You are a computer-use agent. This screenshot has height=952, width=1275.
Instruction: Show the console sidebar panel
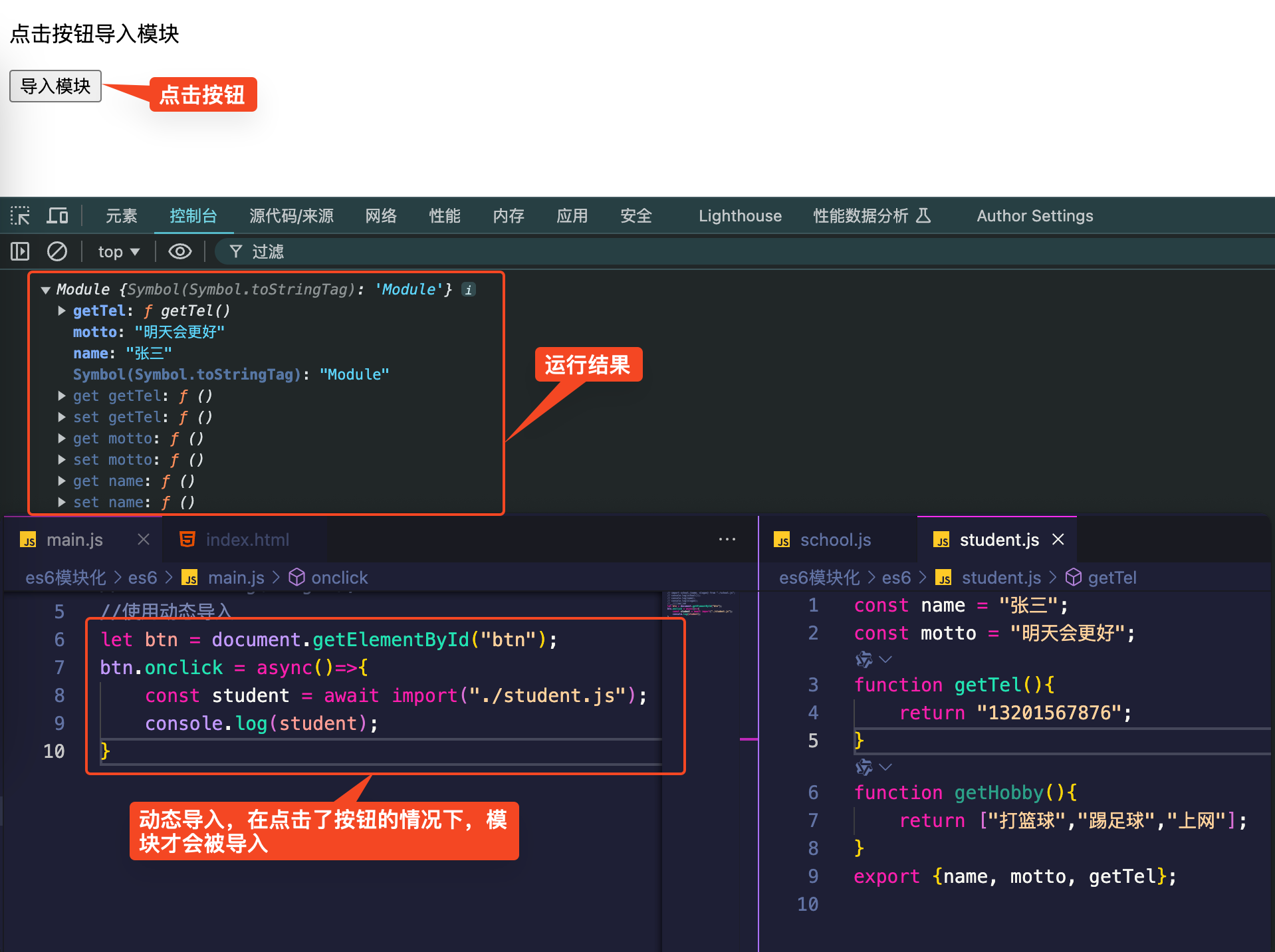(x=20, y=251)
